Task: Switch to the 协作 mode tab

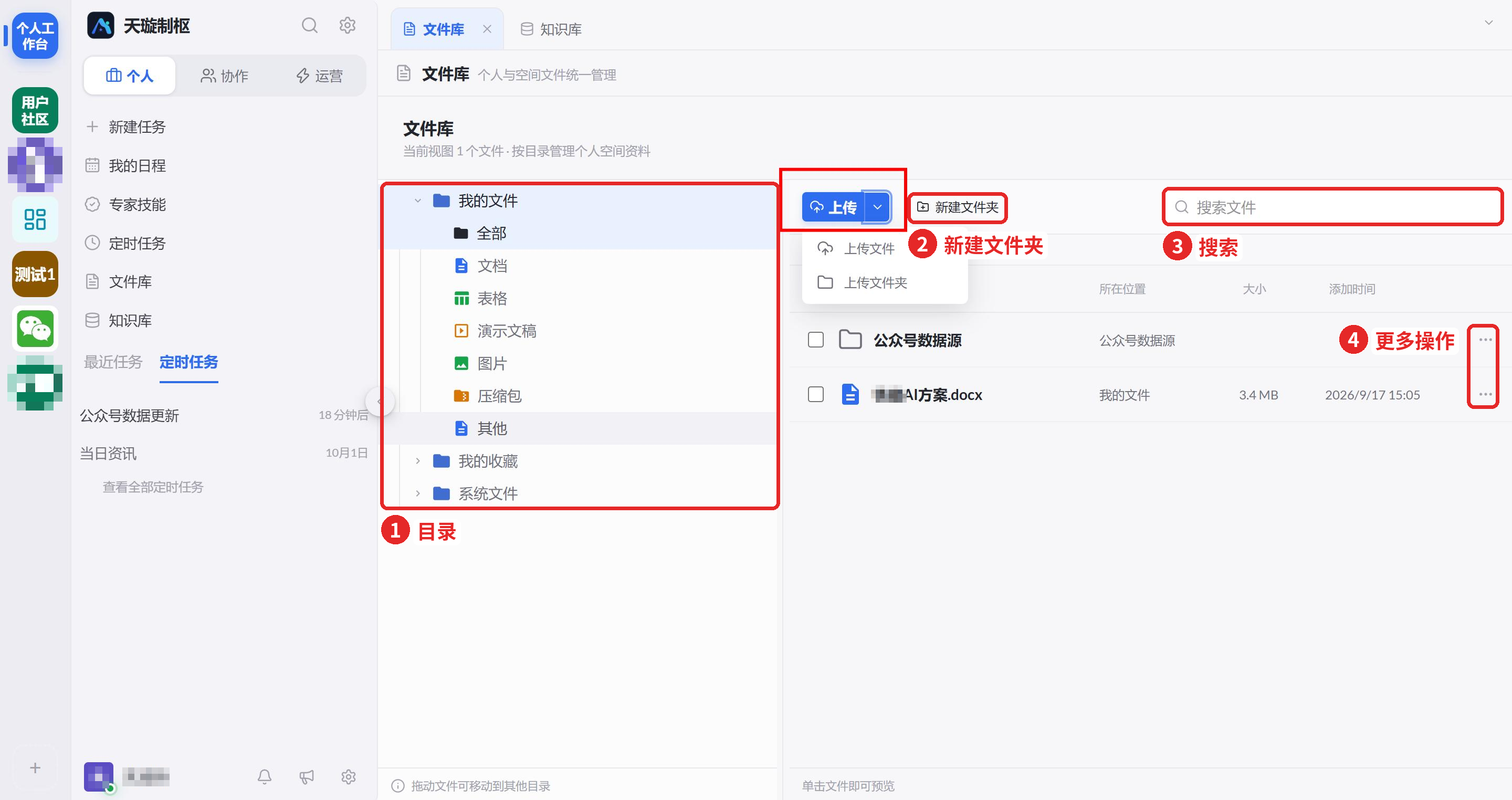Action: (225, 76)
